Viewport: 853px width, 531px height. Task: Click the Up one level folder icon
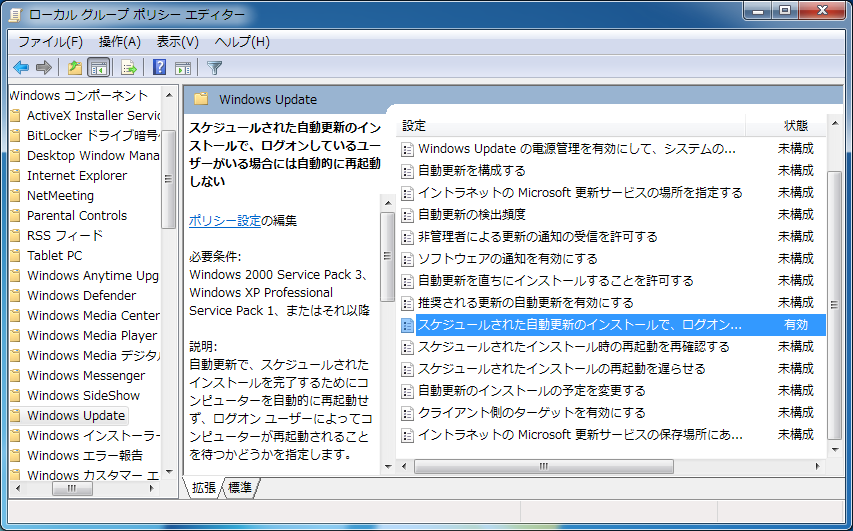pos(75,67)
